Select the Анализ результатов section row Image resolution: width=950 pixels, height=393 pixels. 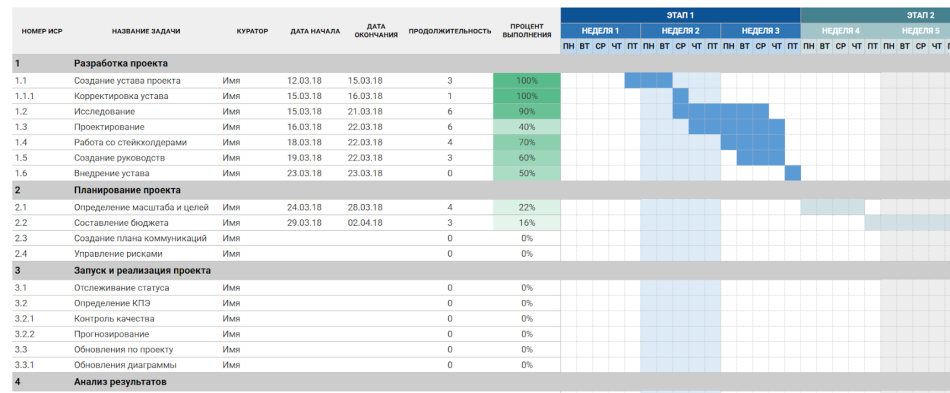[x=475, y=382]
